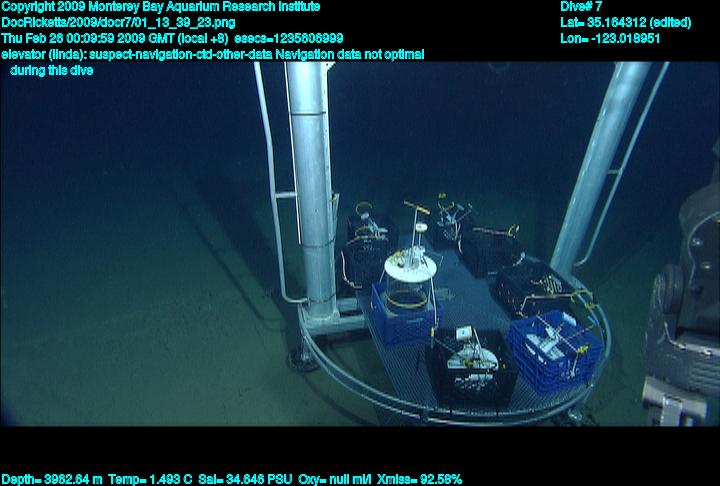
Task: Click the Xmiss= 92.58% reading
Action: tap(420, 479)
